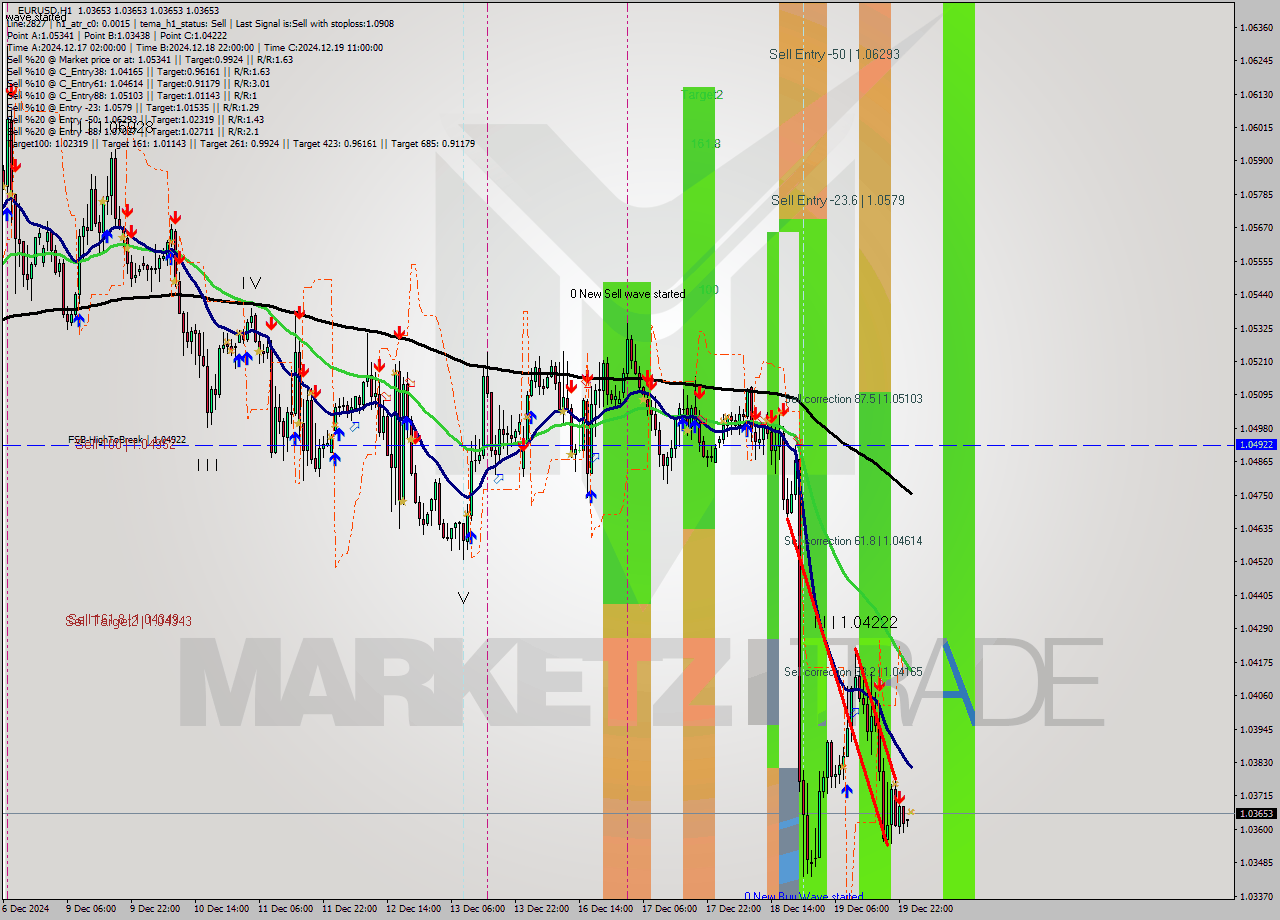1280x920 pixels.
Task: Click the '18 Dec 14:00' time axis label
Action: coord(797,909)
